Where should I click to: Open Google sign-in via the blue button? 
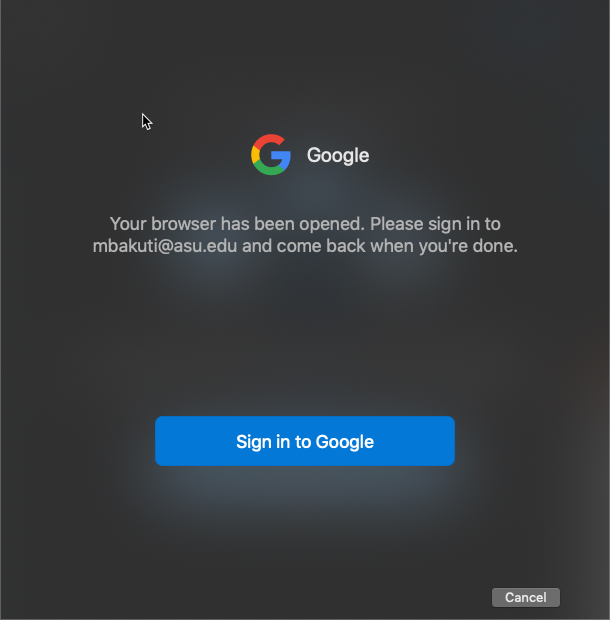click(305, 441)
